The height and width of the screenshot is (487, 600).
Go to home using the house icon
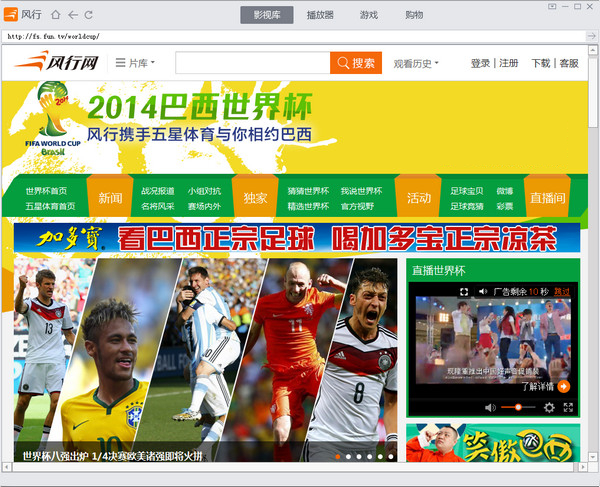(56, 15)
